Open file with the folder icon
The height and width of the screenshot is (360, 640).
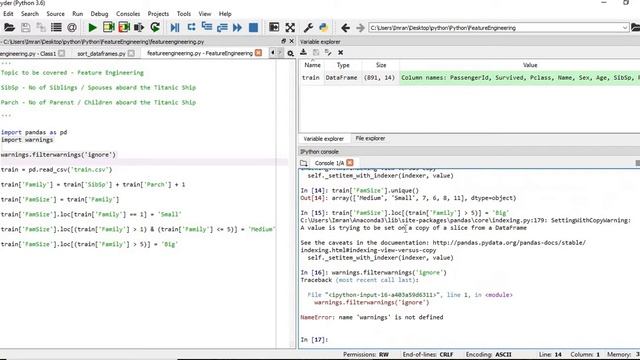point(9,28)
